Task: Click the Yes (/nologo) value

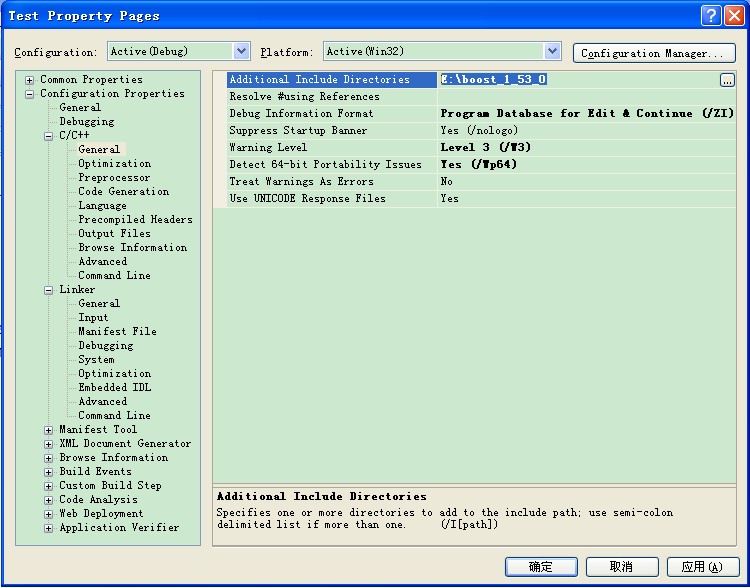Action: click(587, 131)
